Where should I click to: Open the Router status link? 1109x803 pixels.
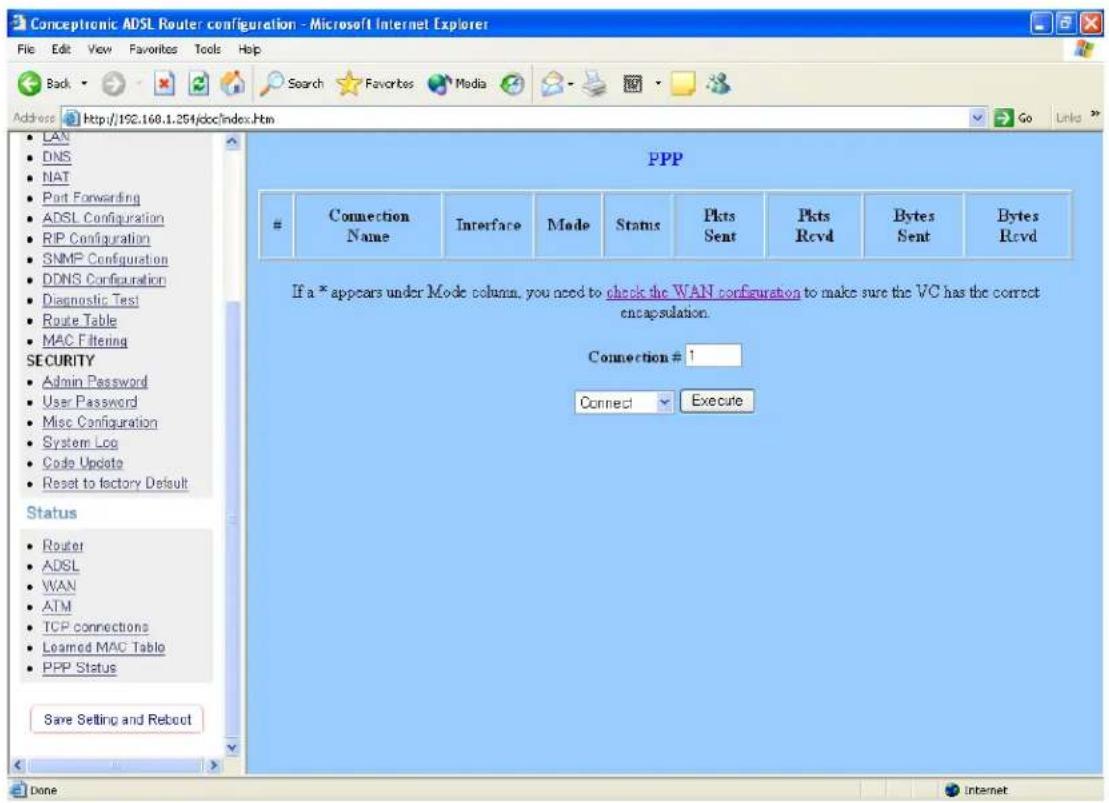click(63, 545)
